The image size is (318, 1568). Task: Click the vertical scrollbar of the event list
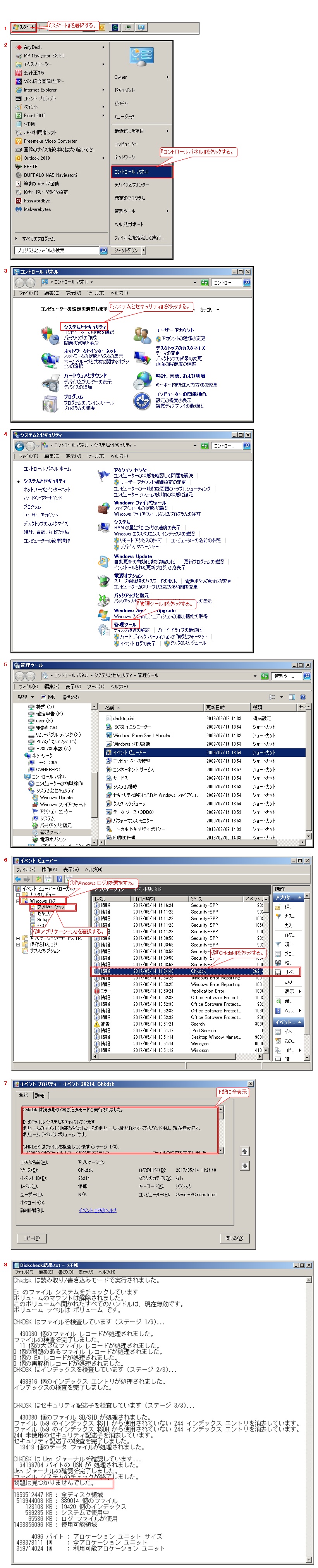tap(266, 975)
